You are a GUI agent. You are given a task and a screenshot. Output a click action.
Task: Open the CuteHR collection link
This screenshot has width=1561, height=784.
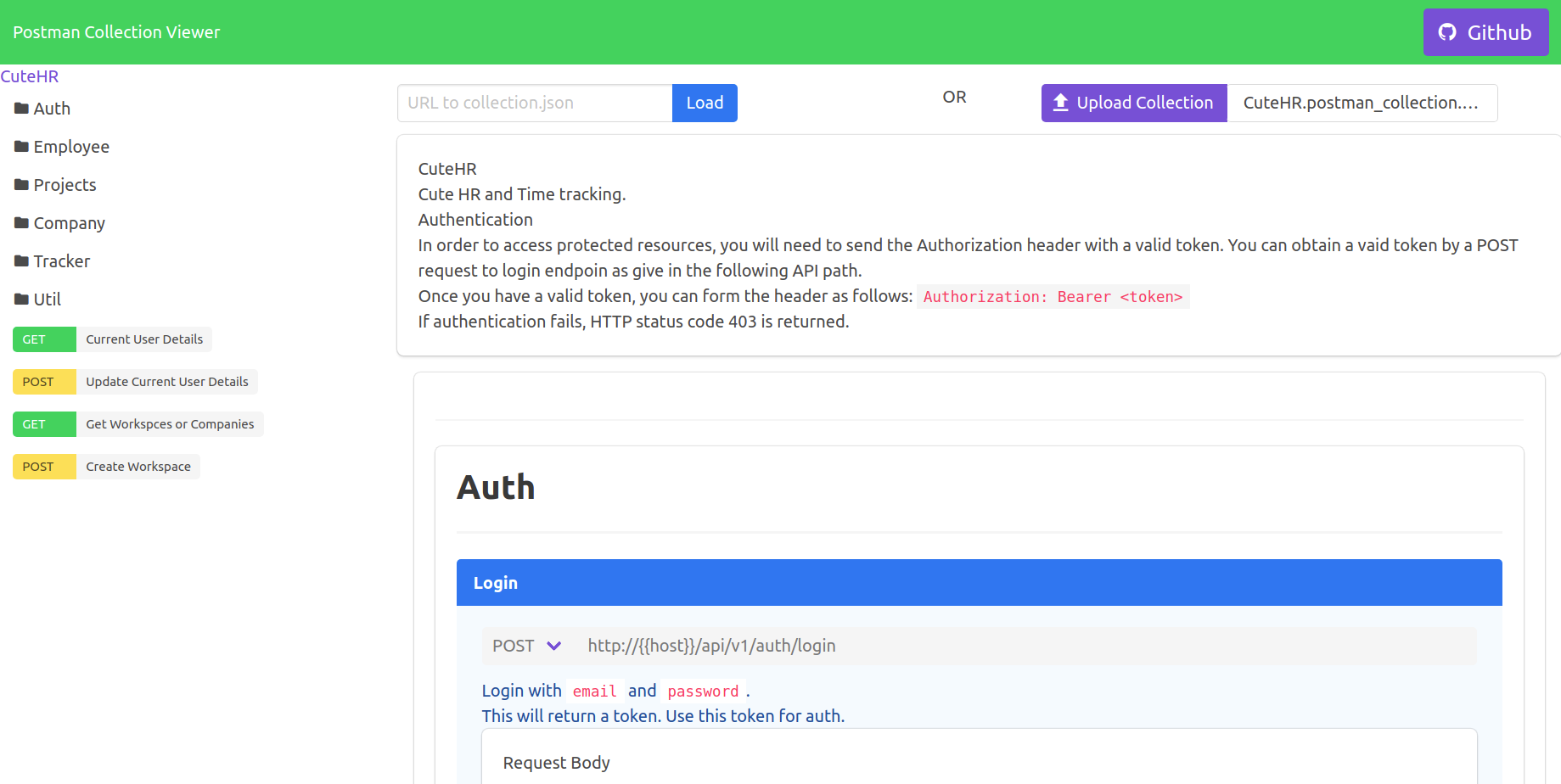30,76
